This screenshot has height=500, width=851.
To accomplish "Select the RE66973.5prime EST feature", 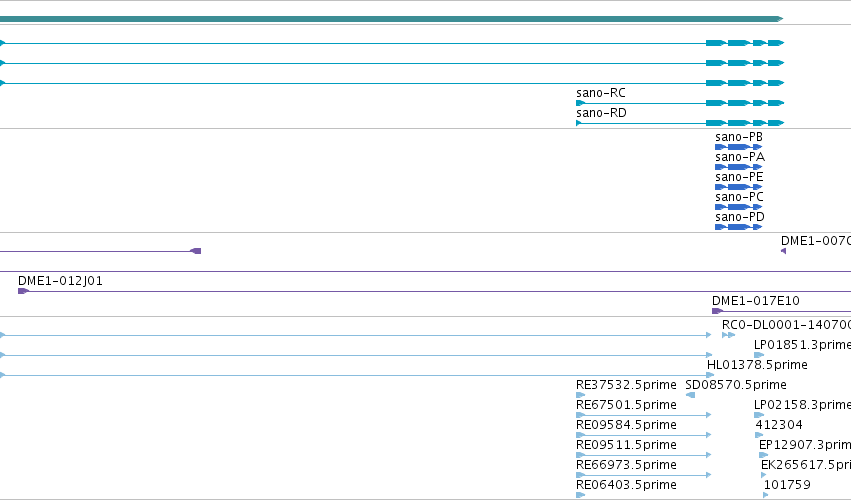I will point(644,475).
